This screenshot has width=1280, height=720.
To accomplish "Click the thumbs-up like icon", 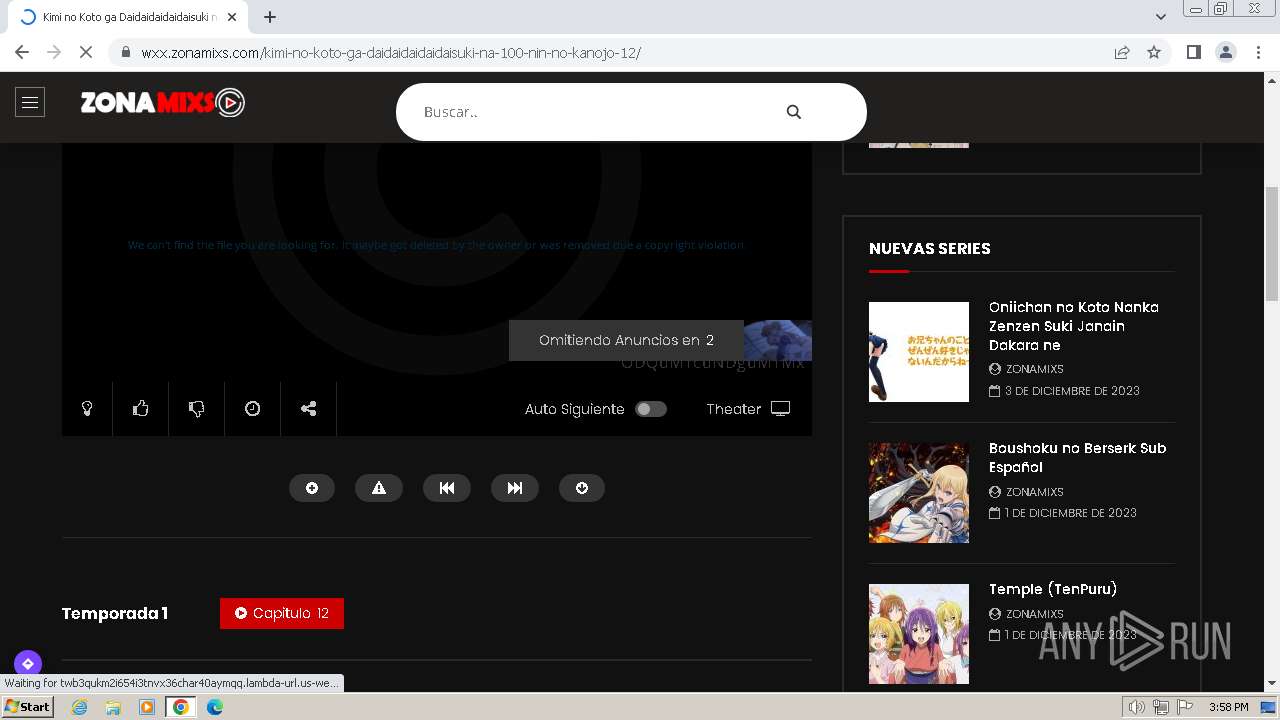I will point(141,408).
